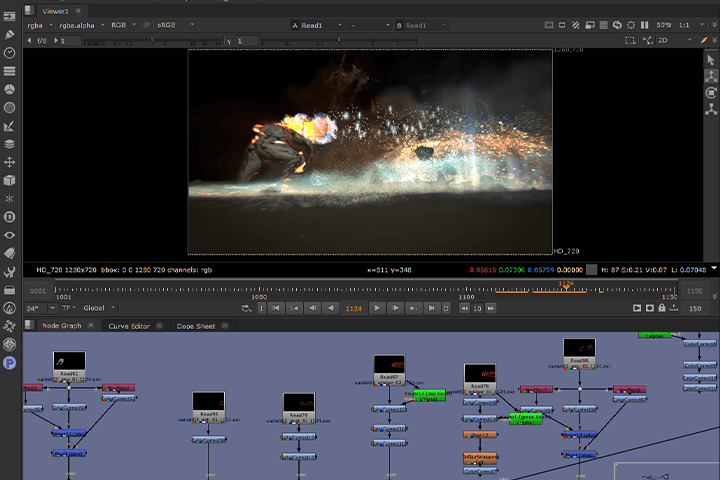Open the rgba channel set dropdown

[39, 25]
